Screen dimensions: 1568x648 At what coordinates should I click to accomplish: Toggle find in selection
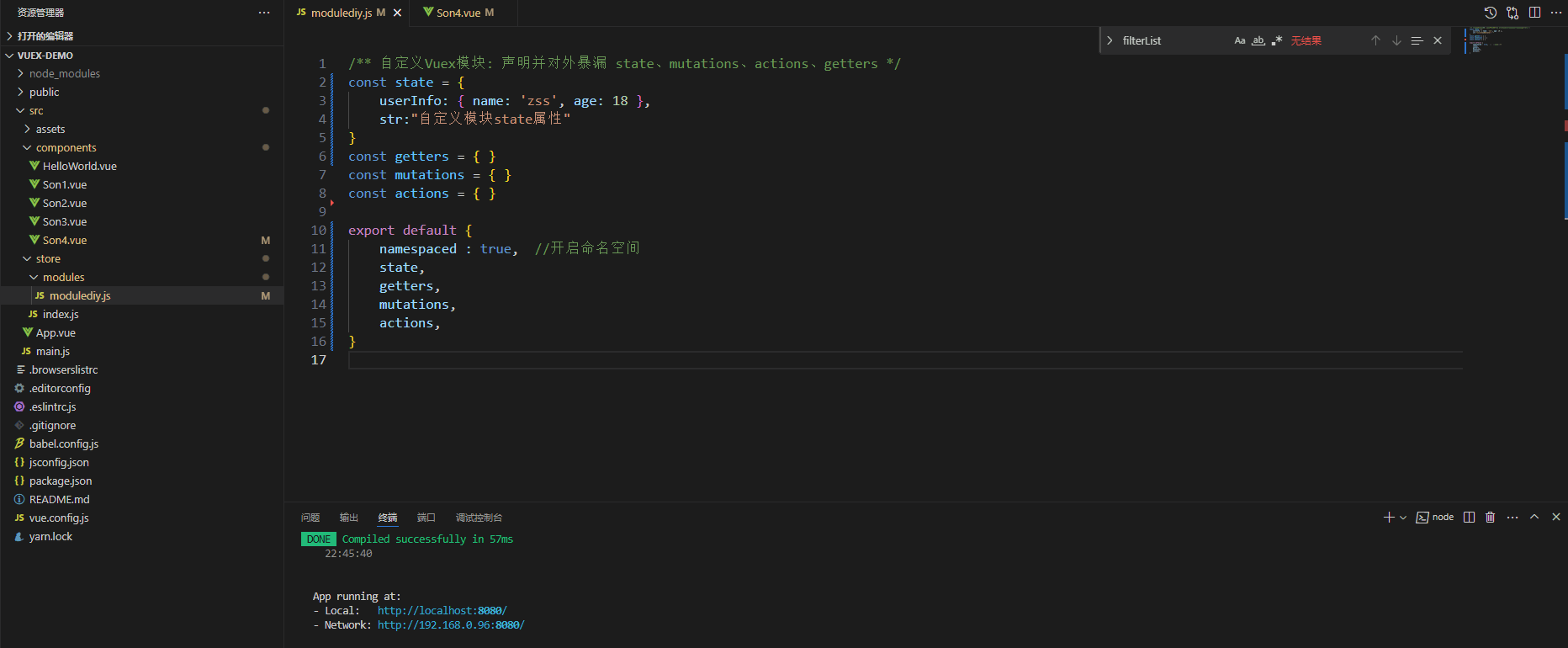[1417, 40]
